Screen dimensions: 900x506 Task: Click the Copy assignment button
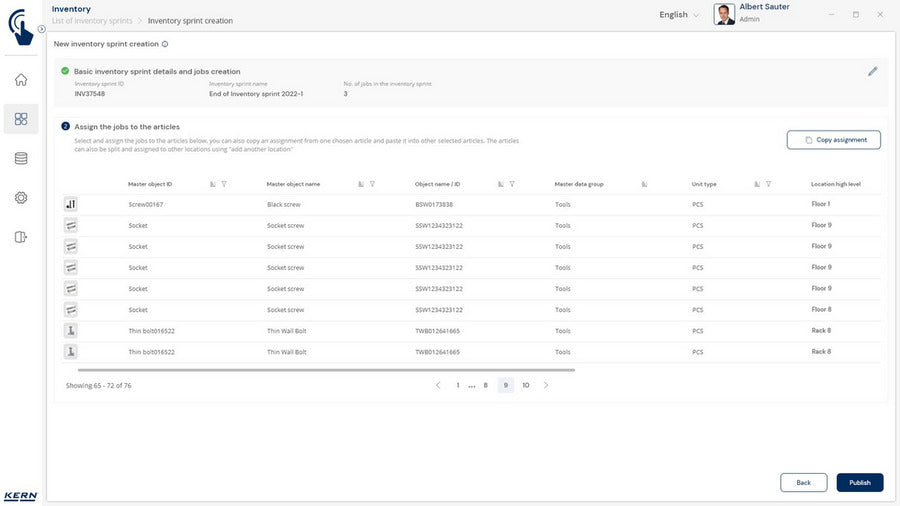tap(833, 140)
